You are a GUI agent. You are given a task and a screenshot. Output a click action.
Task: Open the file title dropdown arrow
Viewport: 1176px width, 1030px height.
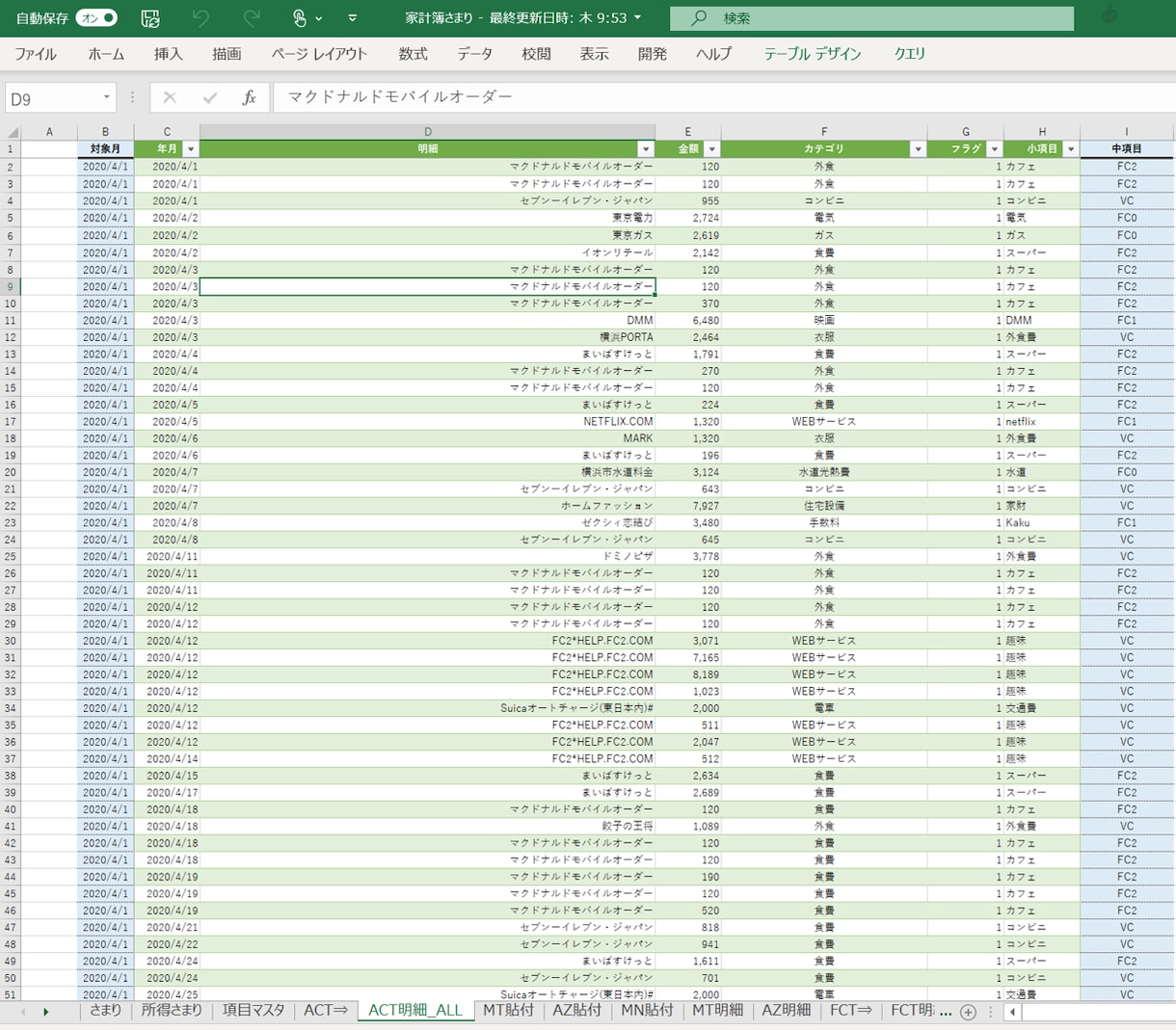[638, 17]
